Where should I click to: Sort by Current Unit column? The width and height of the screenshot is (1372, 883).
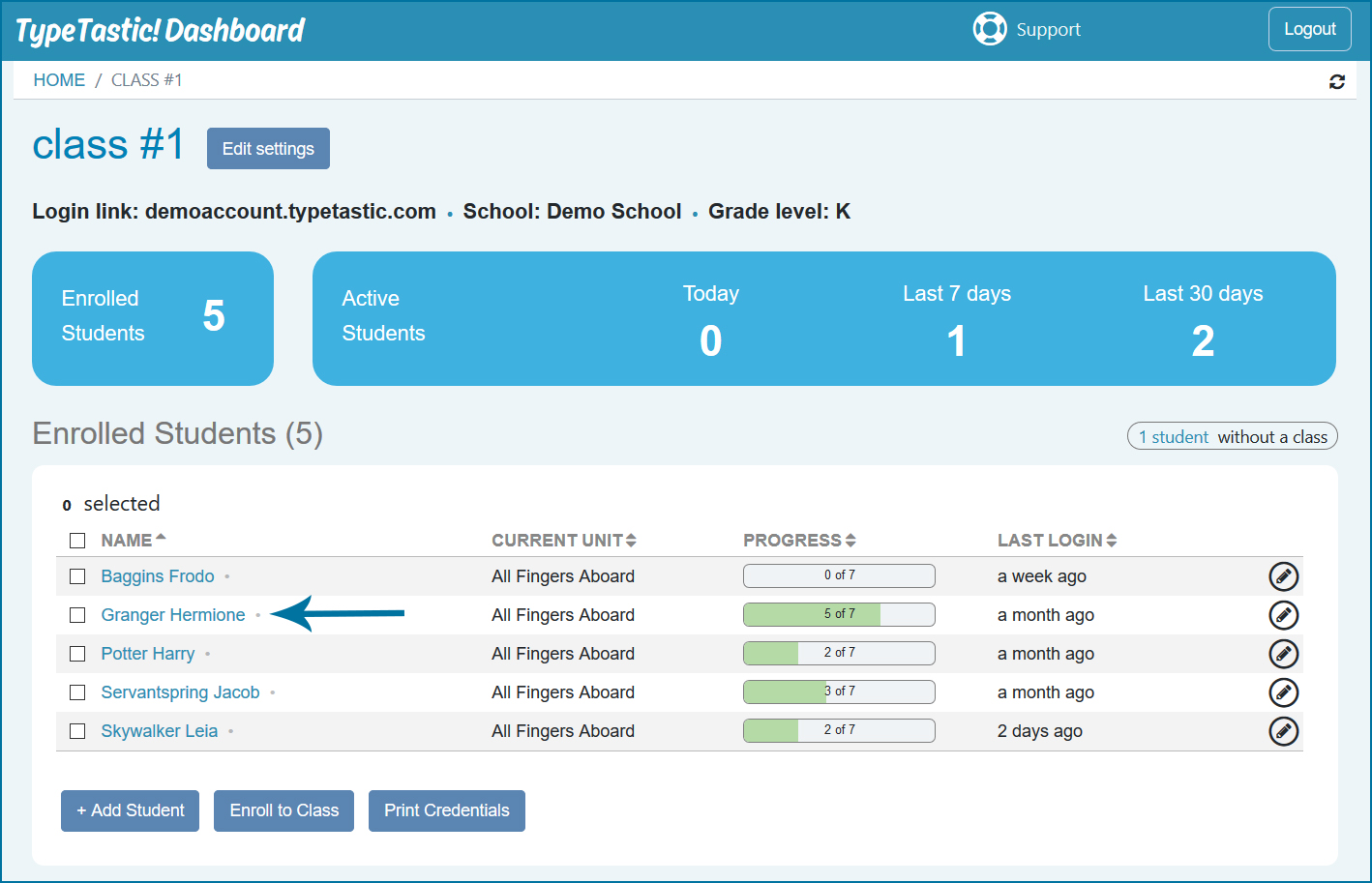pos(563,541)
